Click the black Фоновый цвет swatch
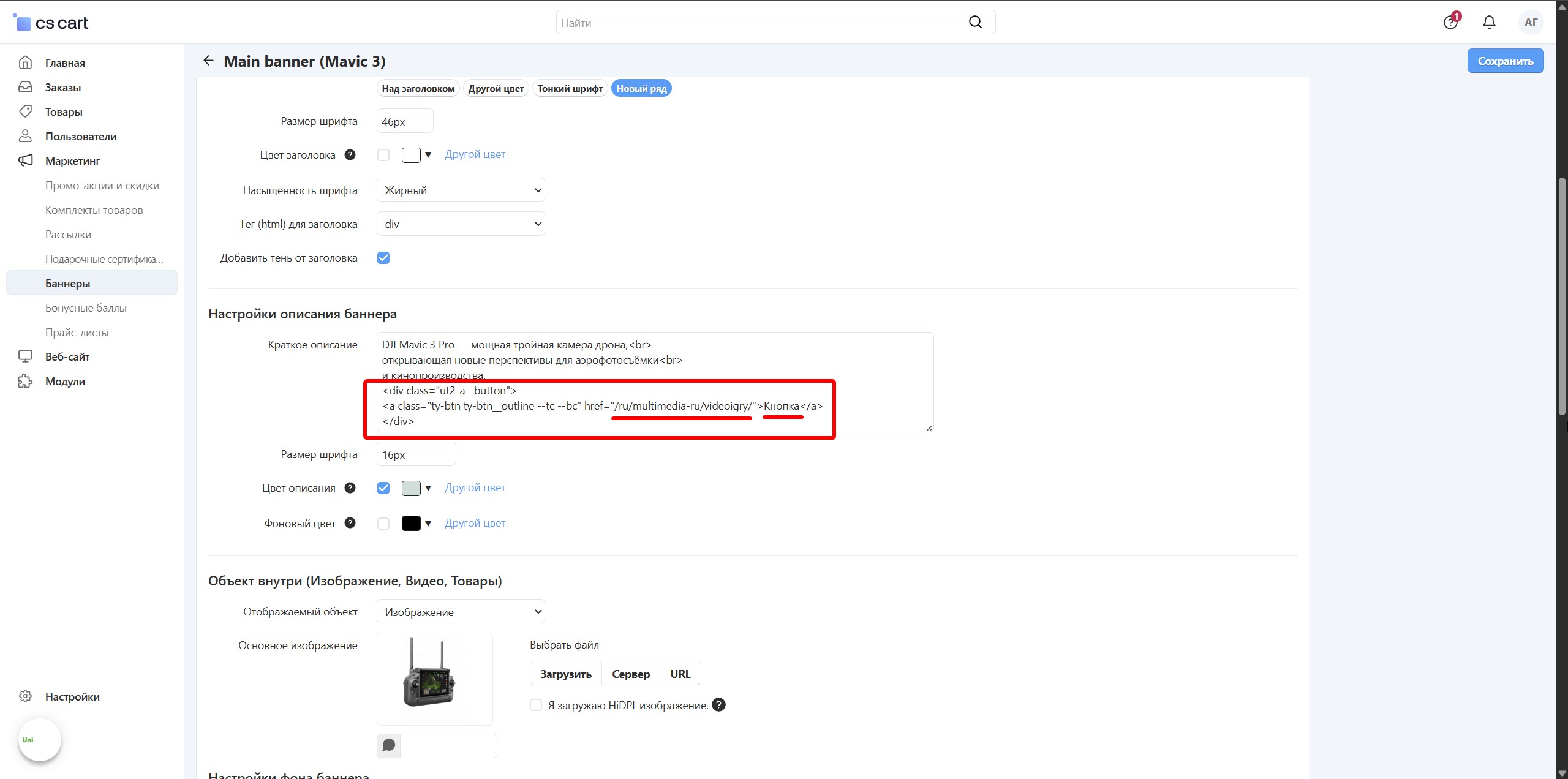This screenshot has height=779, width=1568. pos(411,524)
